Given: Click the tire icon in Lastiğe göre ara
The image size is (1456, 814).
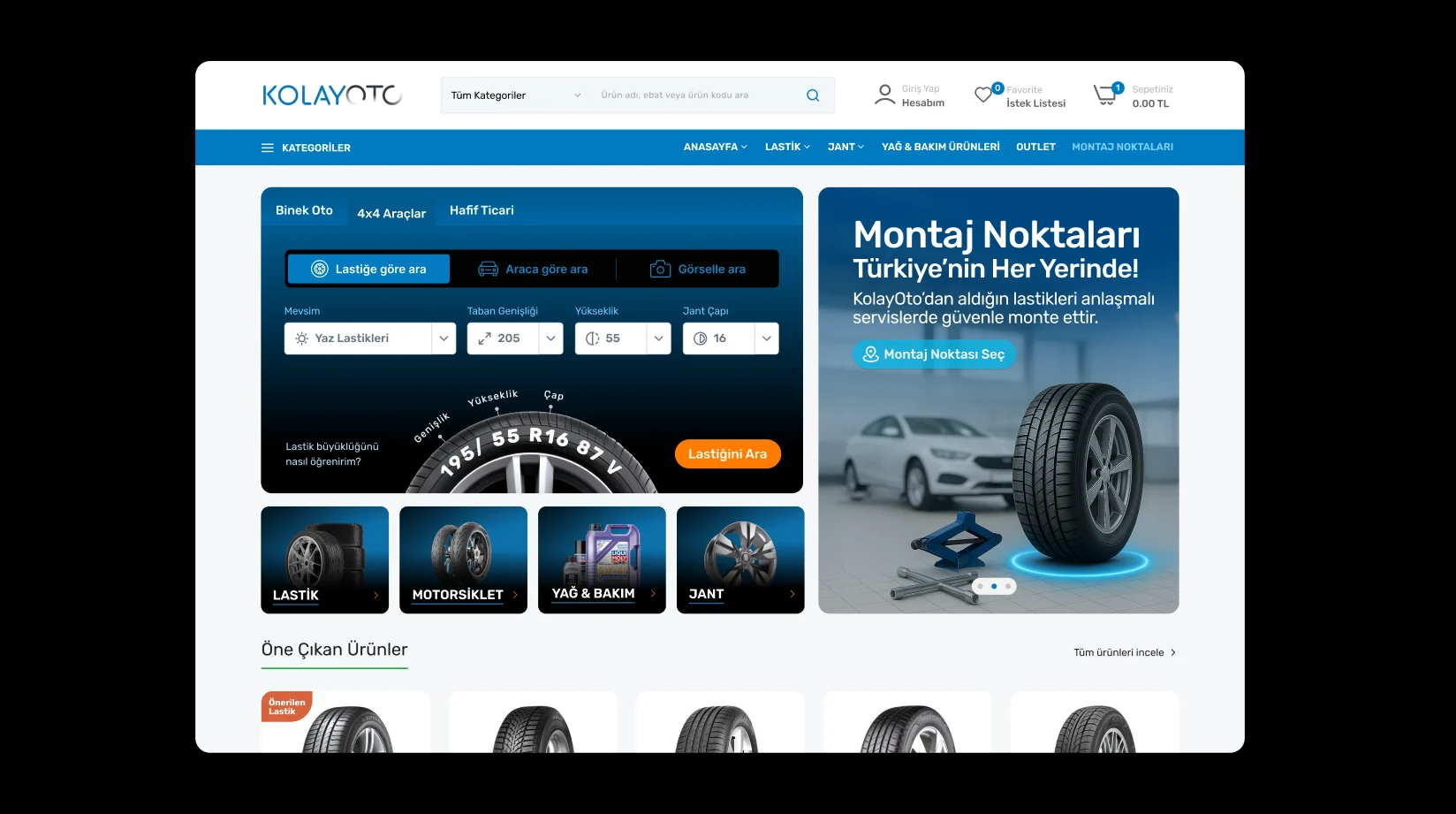Looking at the screenshot, I should [320, 269].
